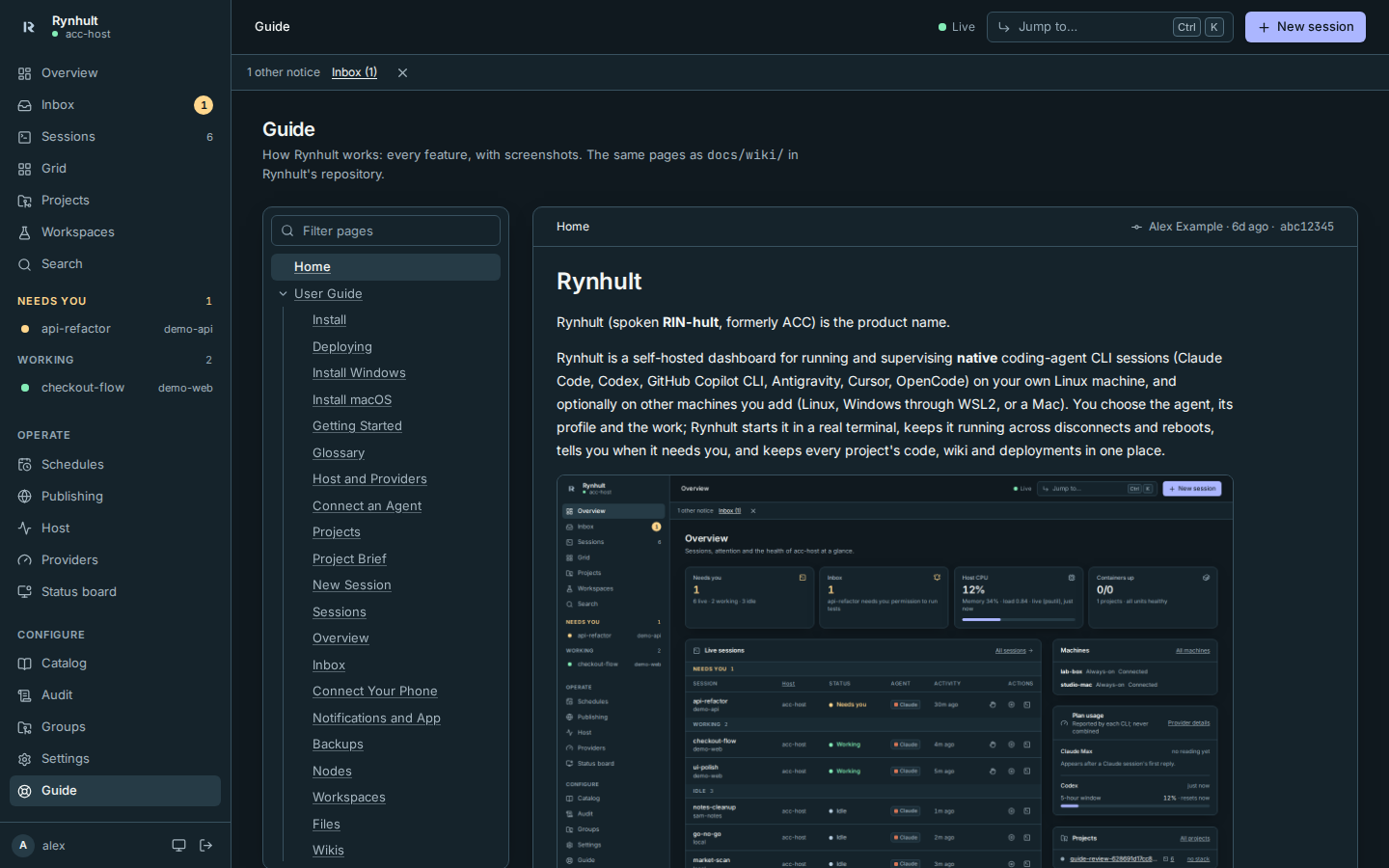
Task: Go to Catalog in the Configure section
Action: 115,664
